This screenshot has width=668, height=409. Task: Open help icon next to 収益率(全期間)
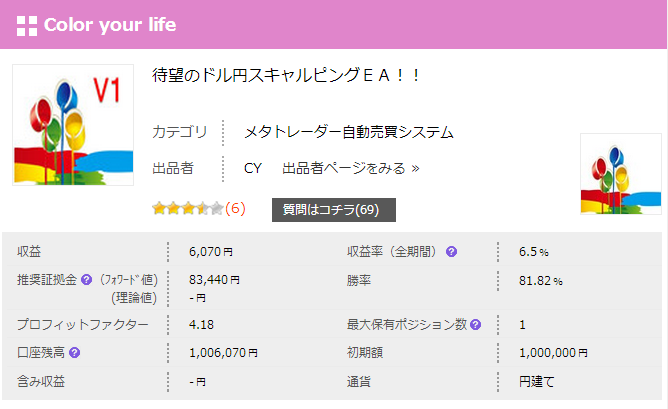point(451,252)
